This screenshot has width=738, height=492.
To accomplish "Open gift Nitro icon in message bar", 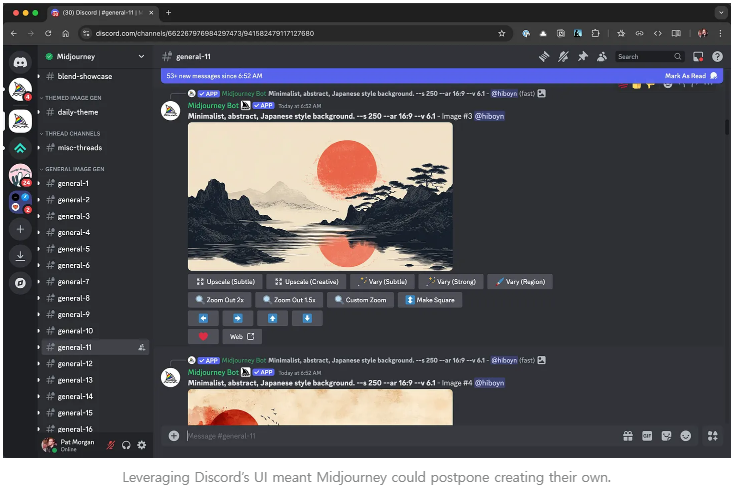I will coord(628,436).
